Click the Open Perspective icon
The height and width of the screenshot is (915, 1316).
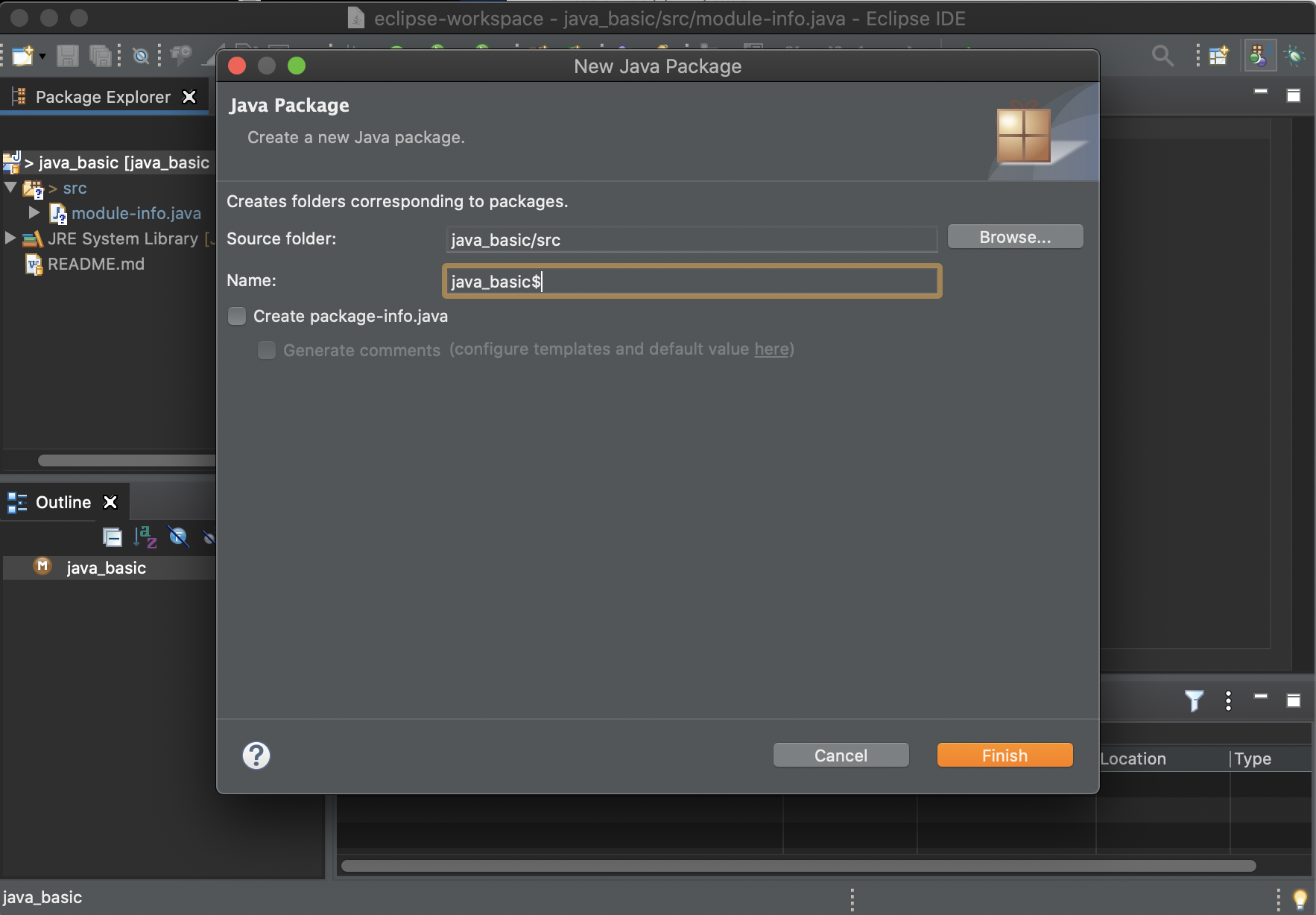[1219, 55]
